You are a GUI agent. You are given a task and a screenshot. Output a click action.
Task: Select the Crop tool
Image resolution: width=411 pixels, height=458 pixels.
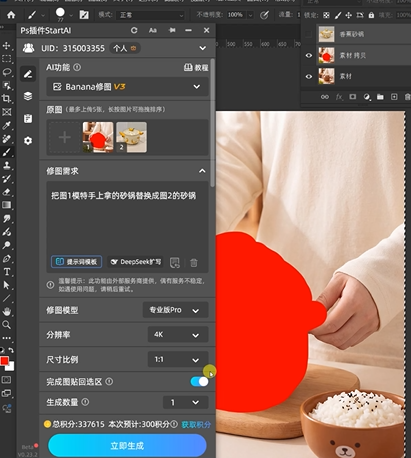coord(6,98)
